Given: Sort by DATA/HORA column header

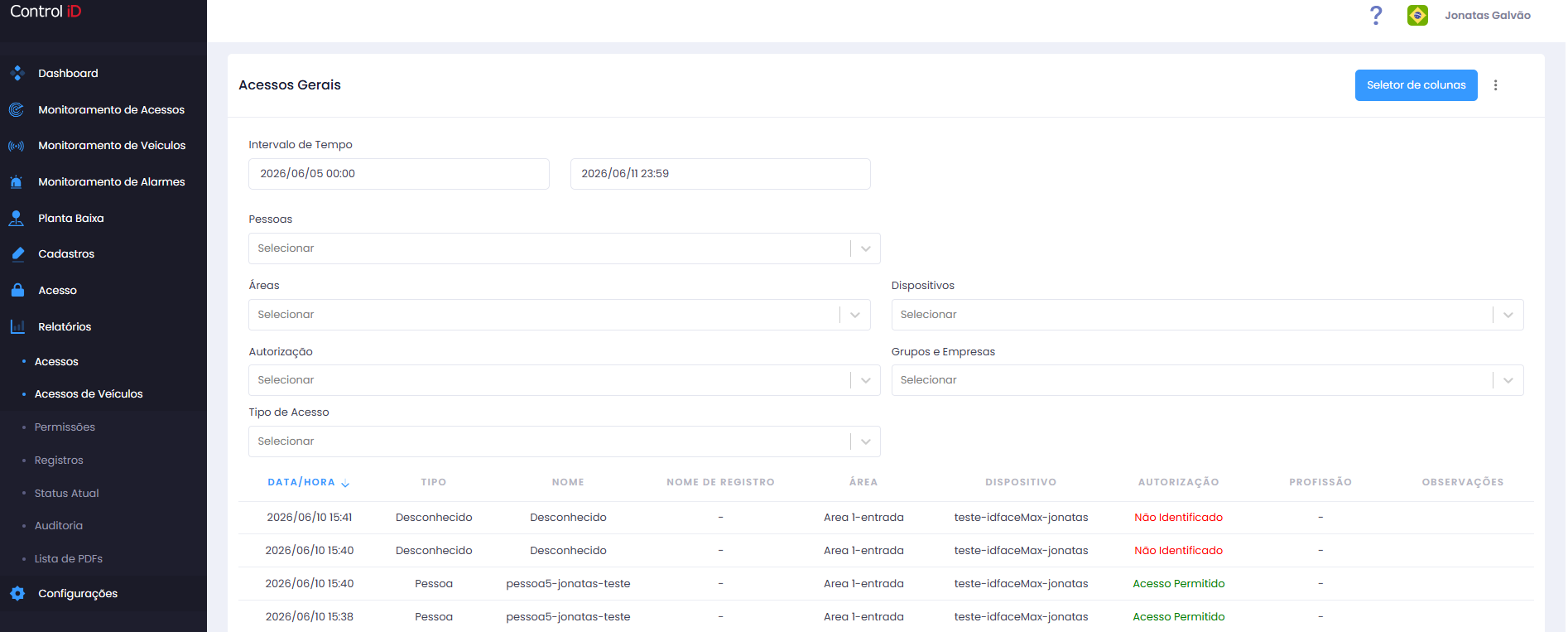Looking at the screenshot, I should 301,482.
